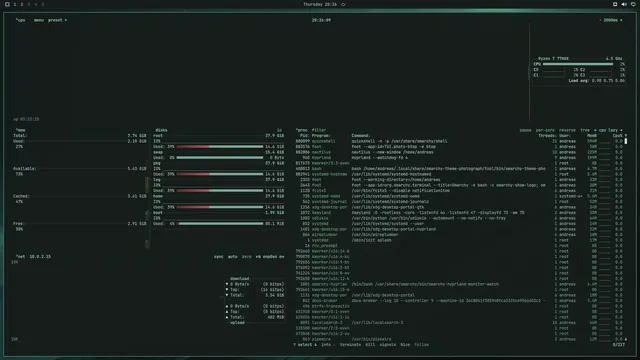
Task: Decrease update interval with minus beside 2000ms
Action: [600, 20]
